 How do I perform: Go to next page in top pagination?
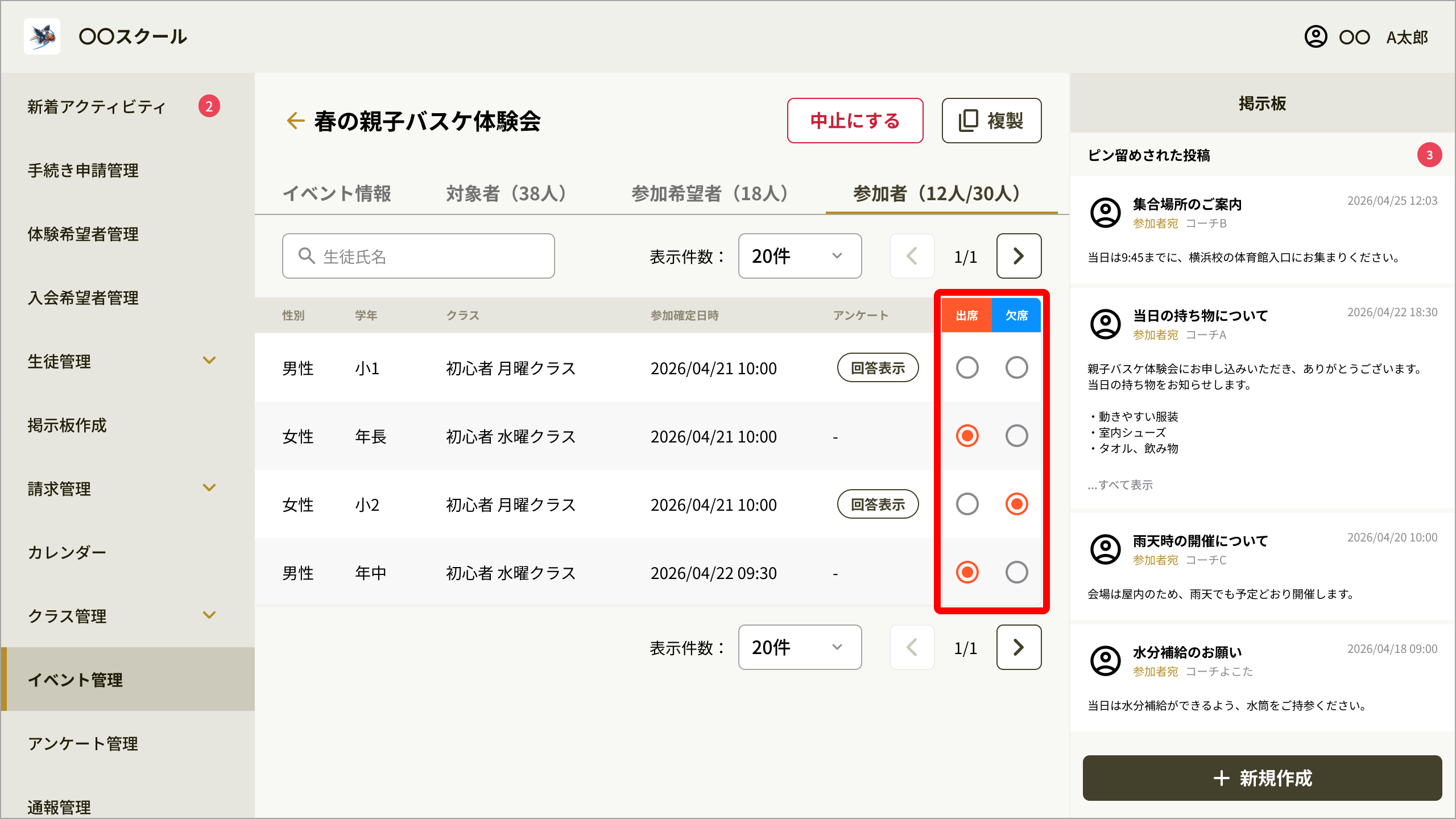1019,256
